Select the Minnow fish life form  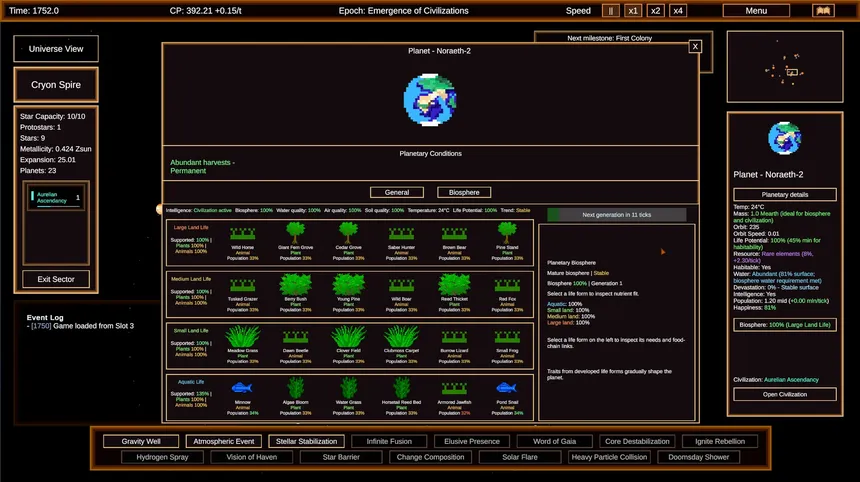pos(242,388)
